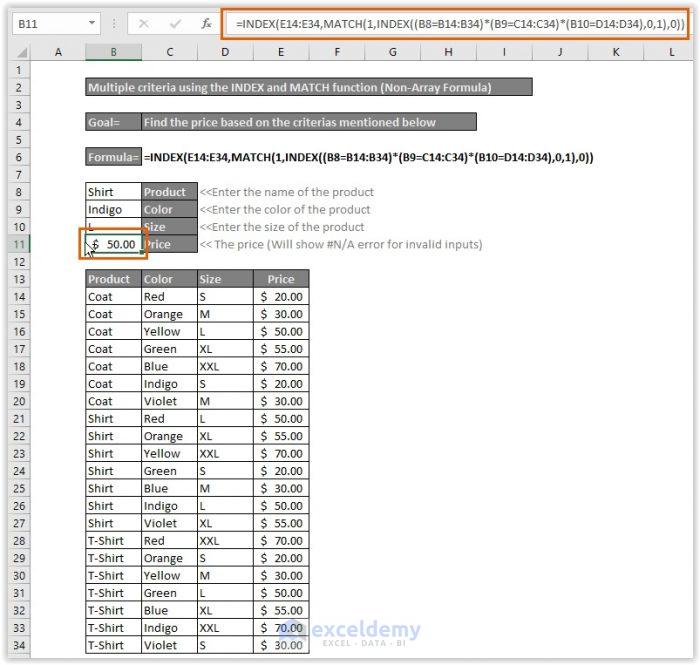Viewport: 700px width, 665px height.
Task: Select column K header
Action: (616, 52)
